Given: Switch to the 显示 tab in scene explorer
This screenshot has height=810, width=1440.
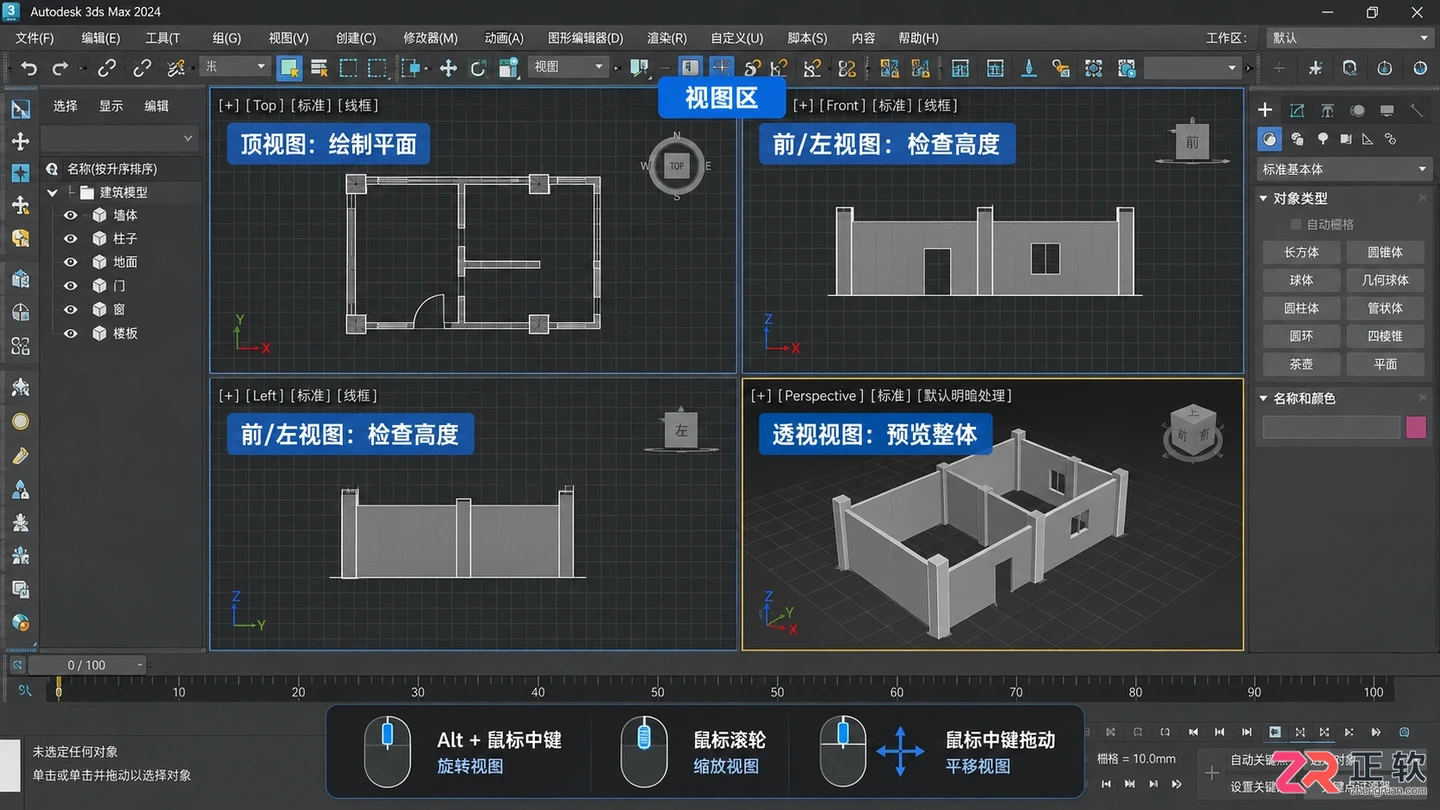Looking at the screenshot, I should point(111,106).
